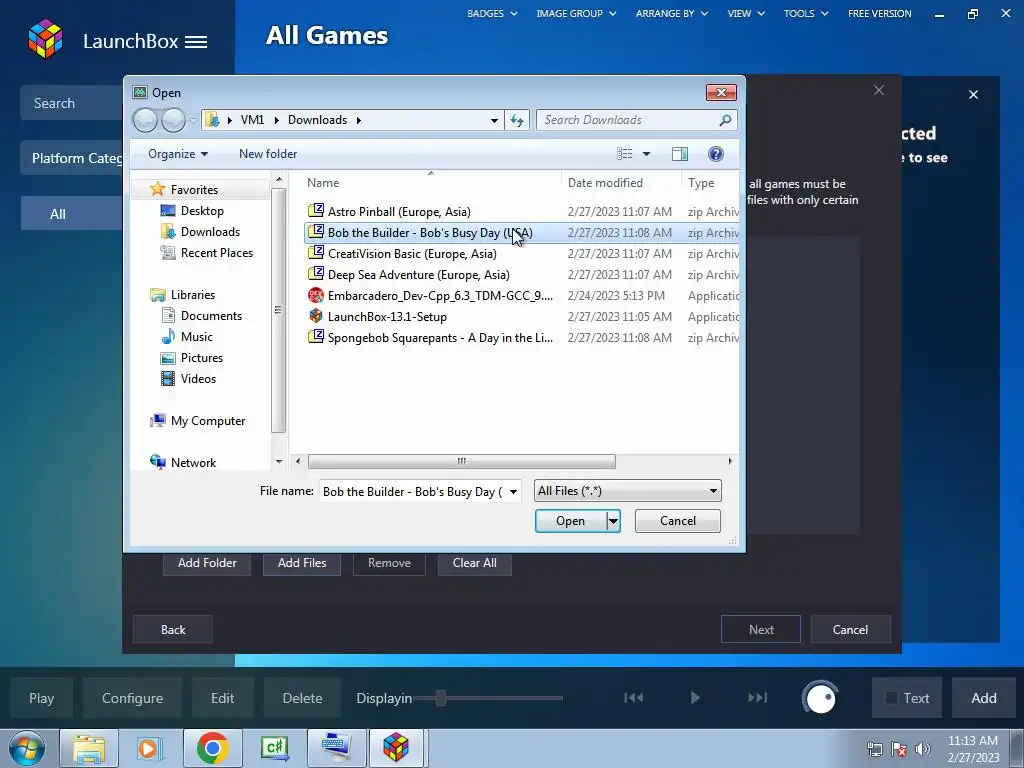Toggle the Text checkbox in LaunchBox

coord(891,698)
